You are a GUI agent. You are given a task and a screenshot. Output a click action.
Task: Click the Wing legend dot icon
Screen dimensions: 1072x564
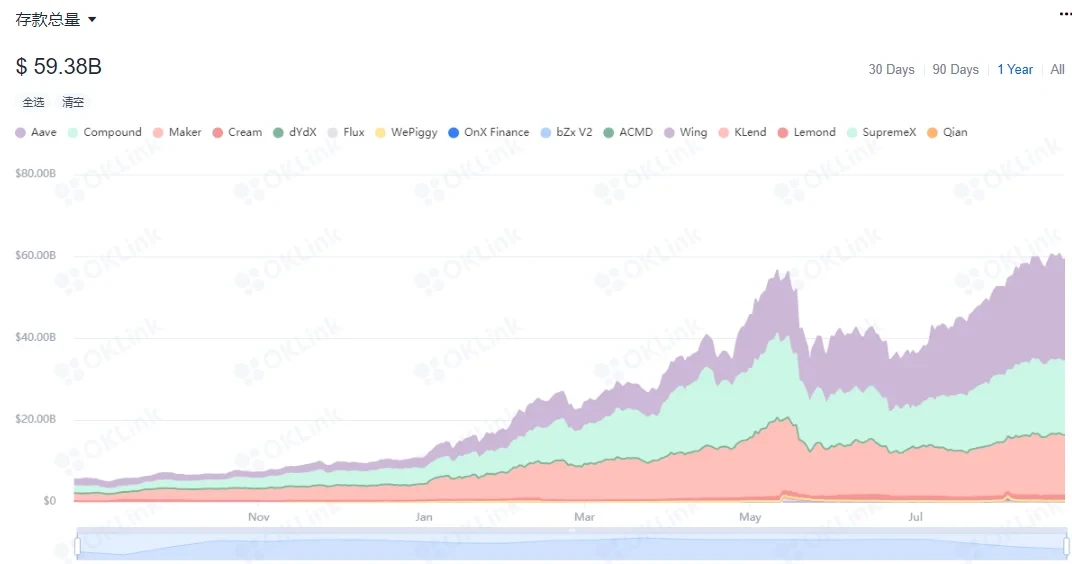[669, 132]
